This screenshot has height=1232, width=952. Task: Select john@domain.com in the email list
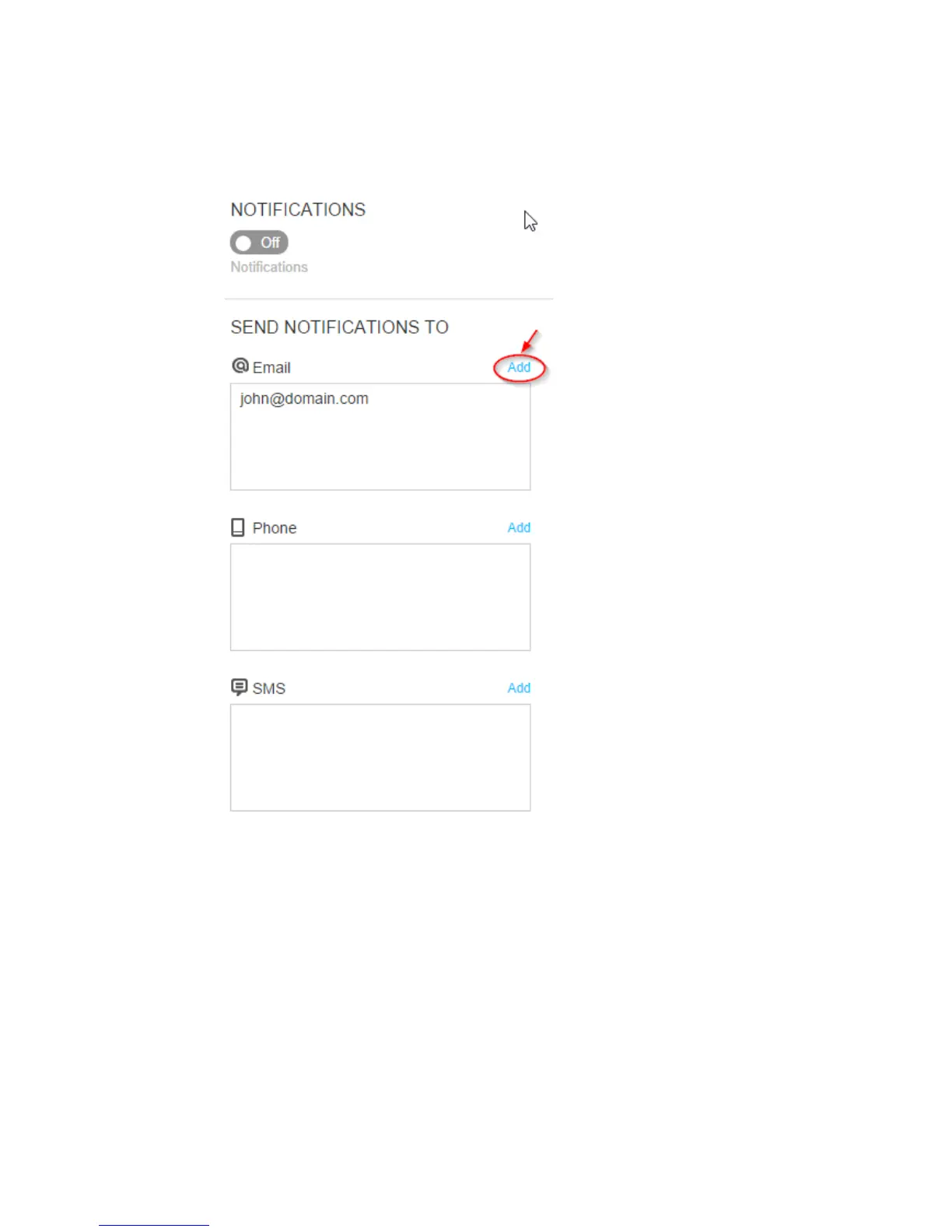[x=304, y=399]
